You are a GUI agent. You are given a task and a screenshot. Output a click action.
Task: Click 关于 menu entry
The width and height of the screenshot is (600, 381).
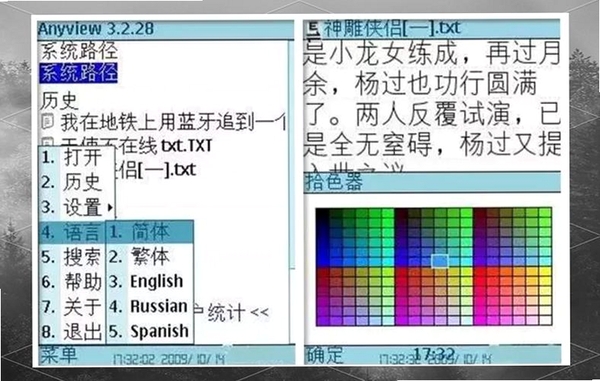click(x=72, y=307)
